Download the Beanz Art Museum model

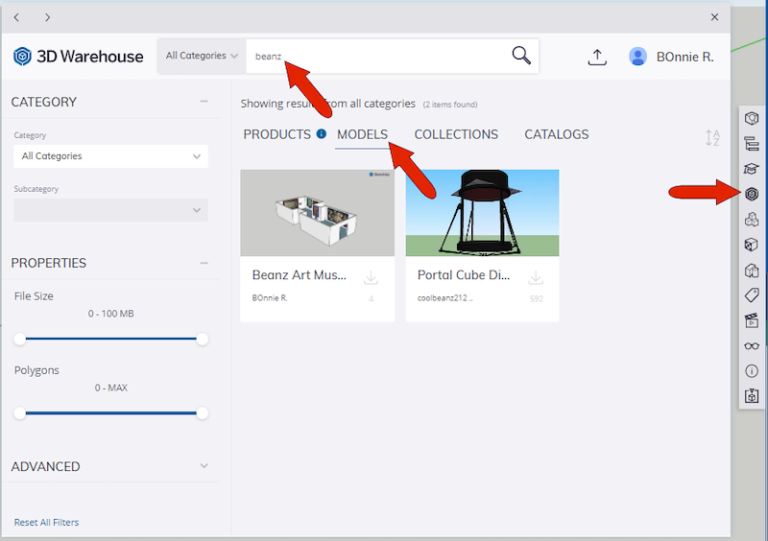click(371, 277)
